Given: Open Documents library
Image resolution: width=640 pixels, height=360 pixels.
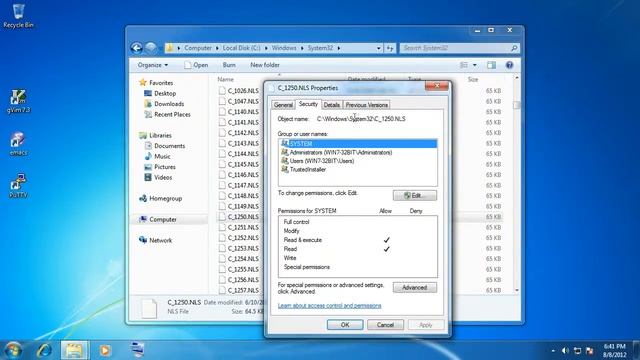Looking at the screenshot, I should (x=169, y=146).
